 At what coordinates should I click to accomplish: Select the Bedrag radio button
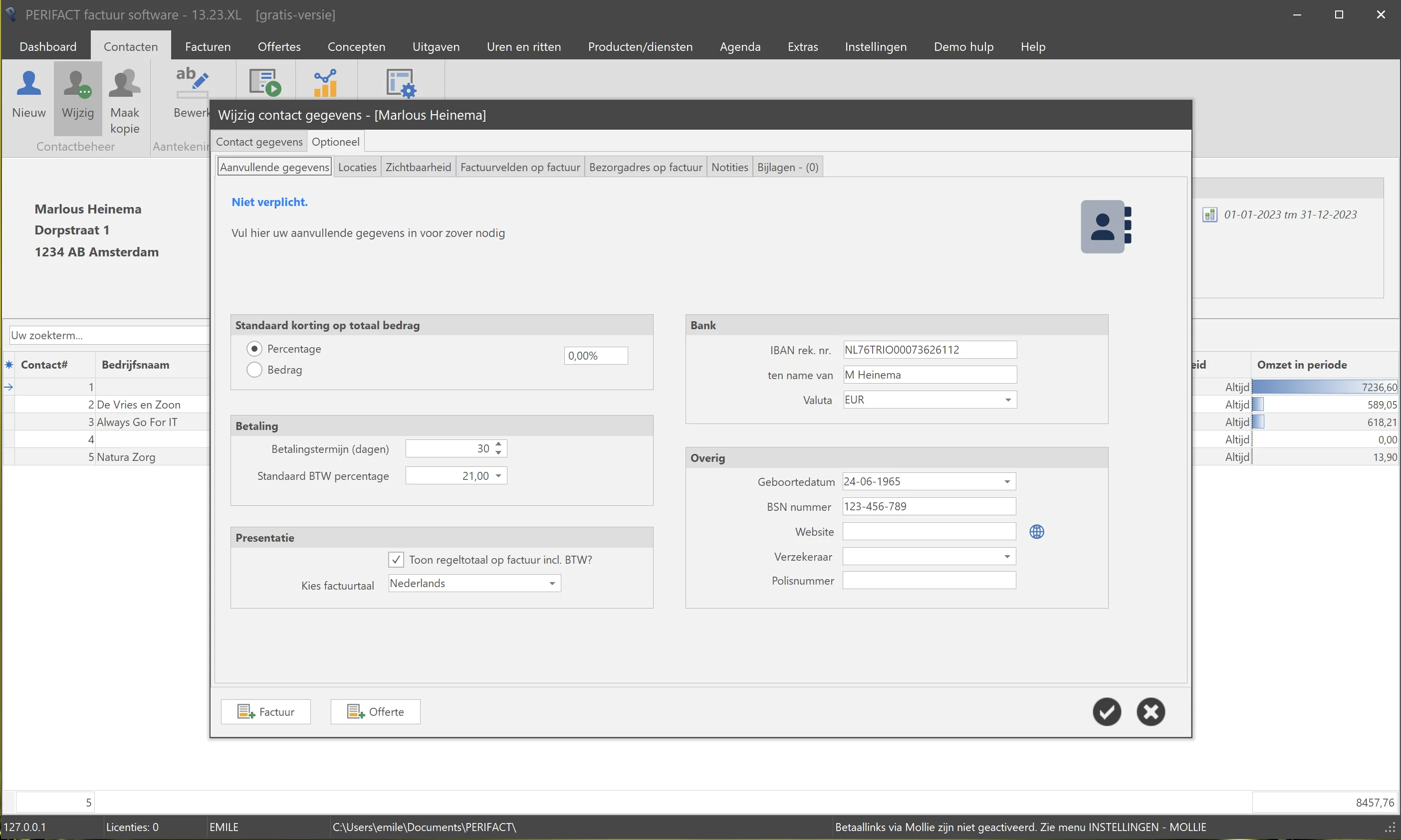255,370
